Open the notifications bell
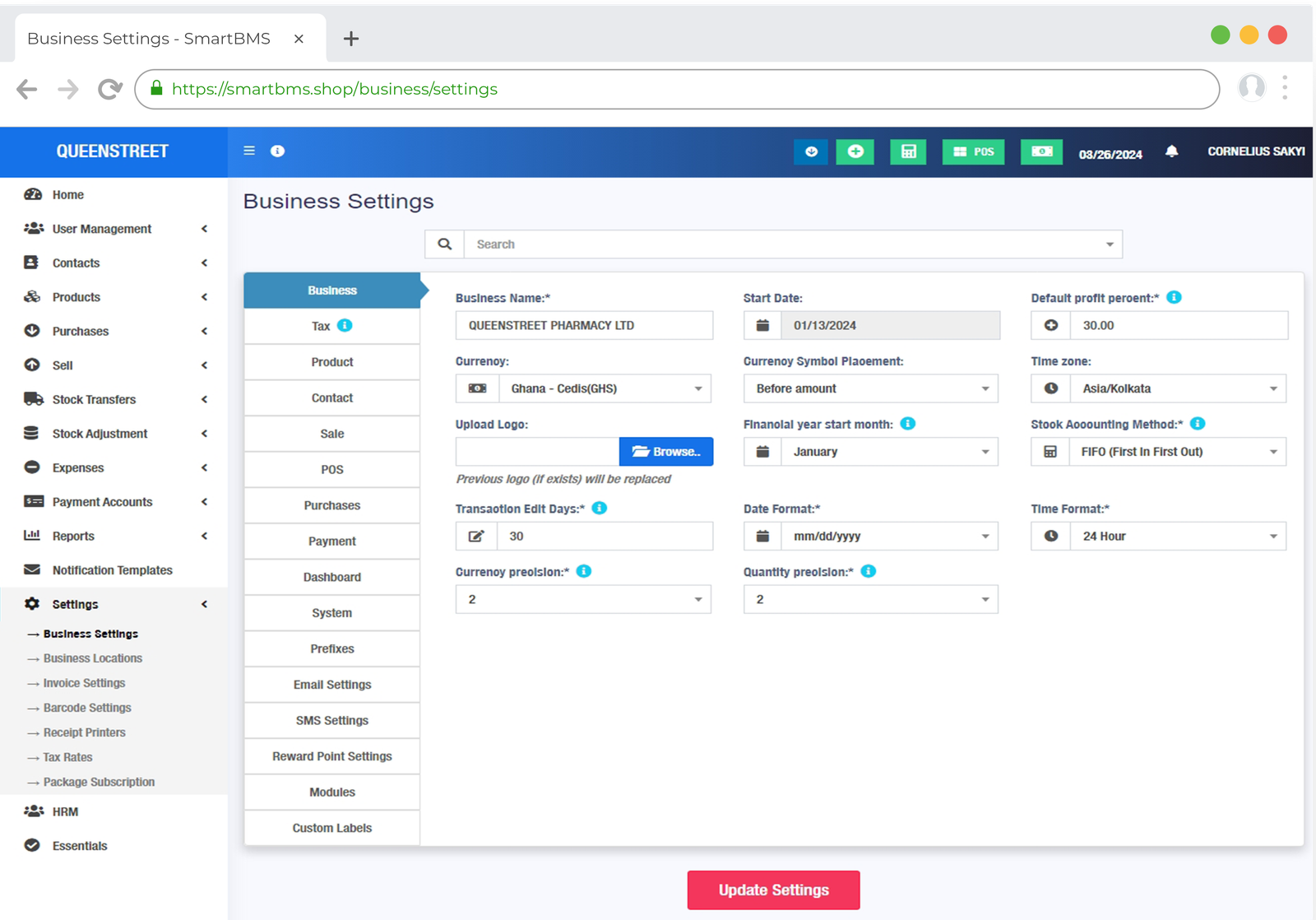Screen dimensions: 1316x920 pos(1171,151)
